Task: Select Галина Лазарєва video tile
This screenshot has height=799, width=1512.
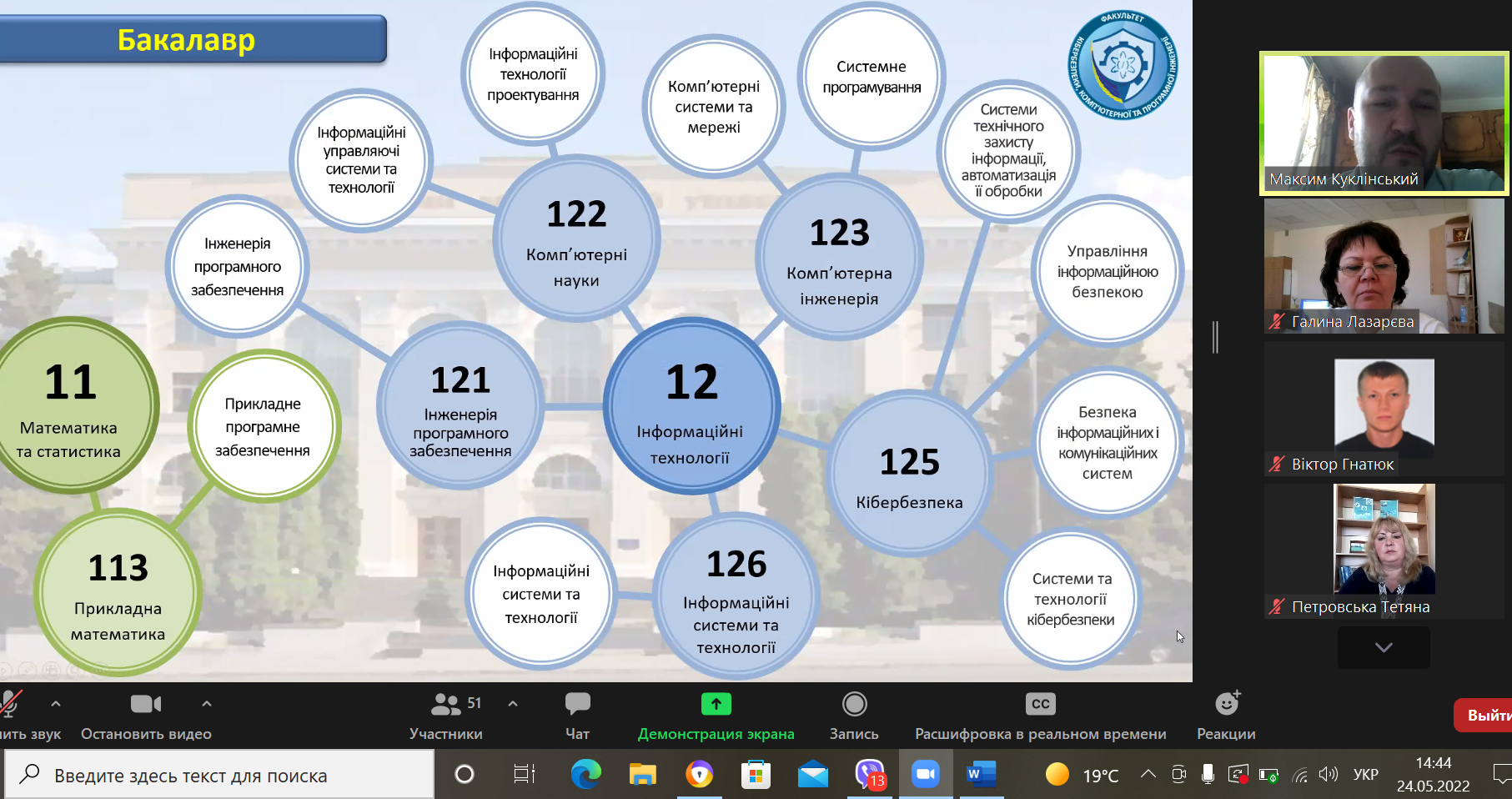Action: point(1384,267)
